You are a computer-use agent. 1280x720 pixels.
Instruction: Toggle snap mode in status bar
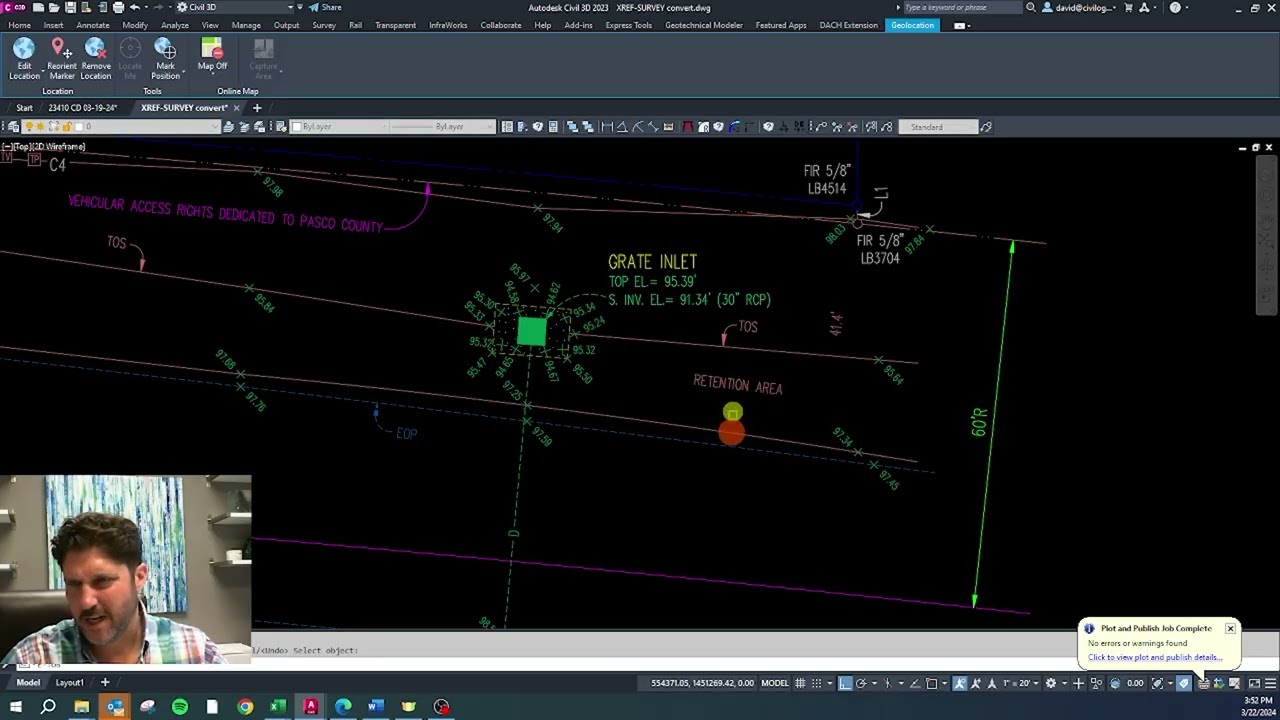[817, 683]
